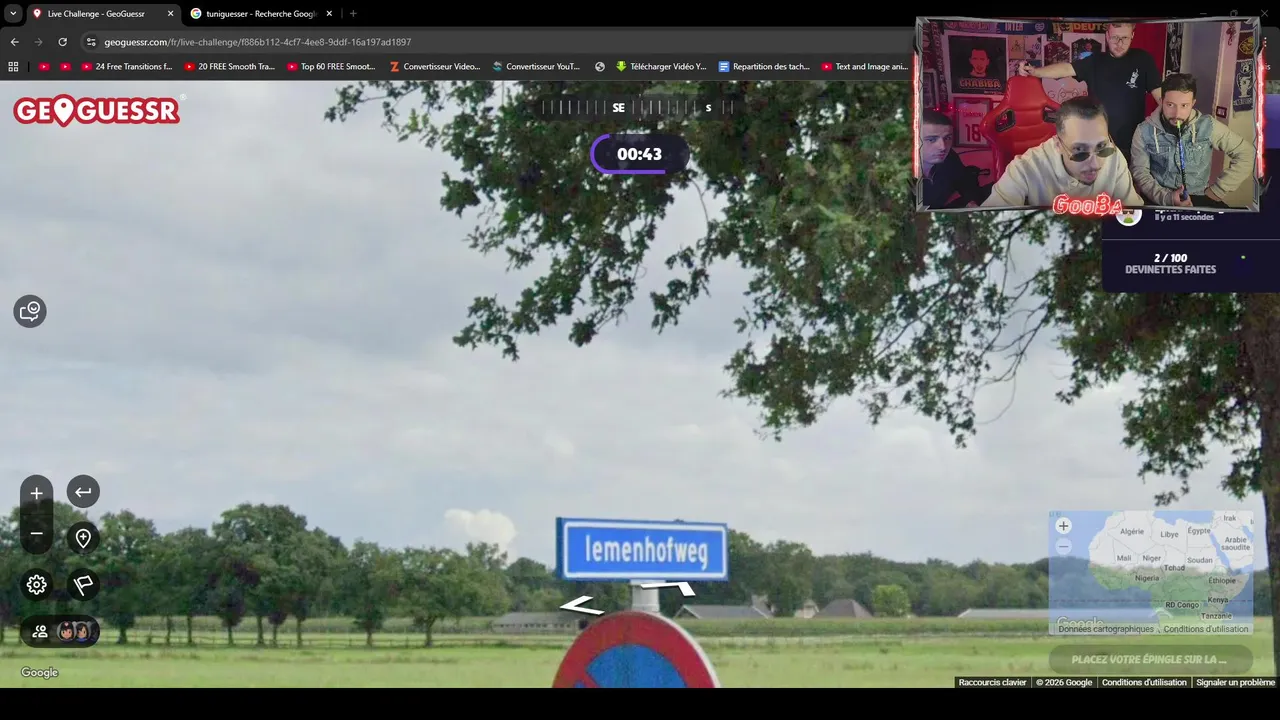Screen dimensions: 1280x720
Task: Go forward in browser history
Action: [38, 42]
